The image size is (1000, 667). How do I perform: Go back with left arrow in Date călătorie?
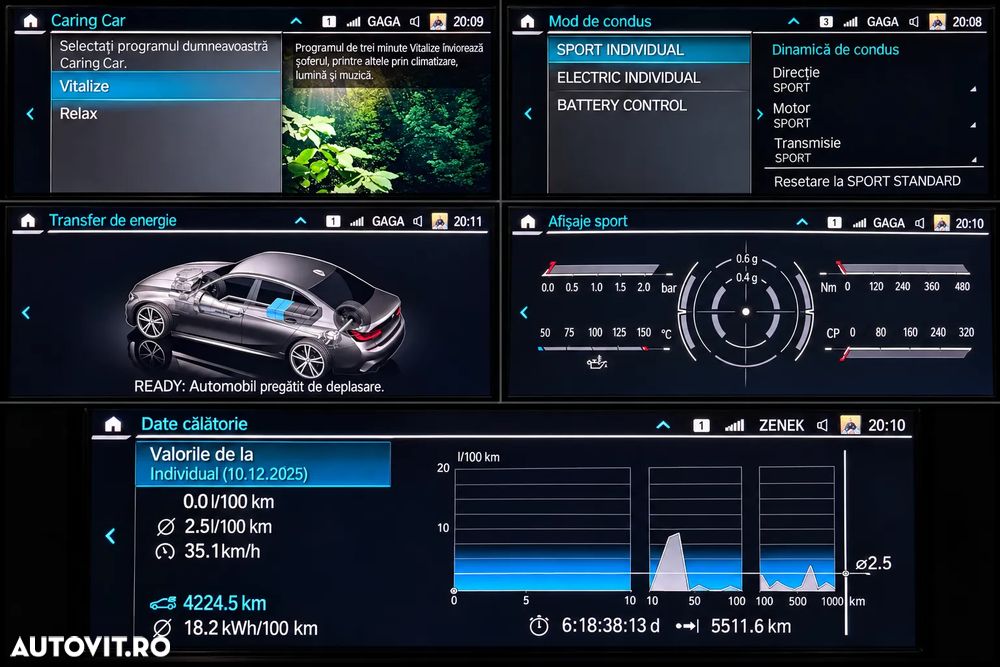[110, 536]
